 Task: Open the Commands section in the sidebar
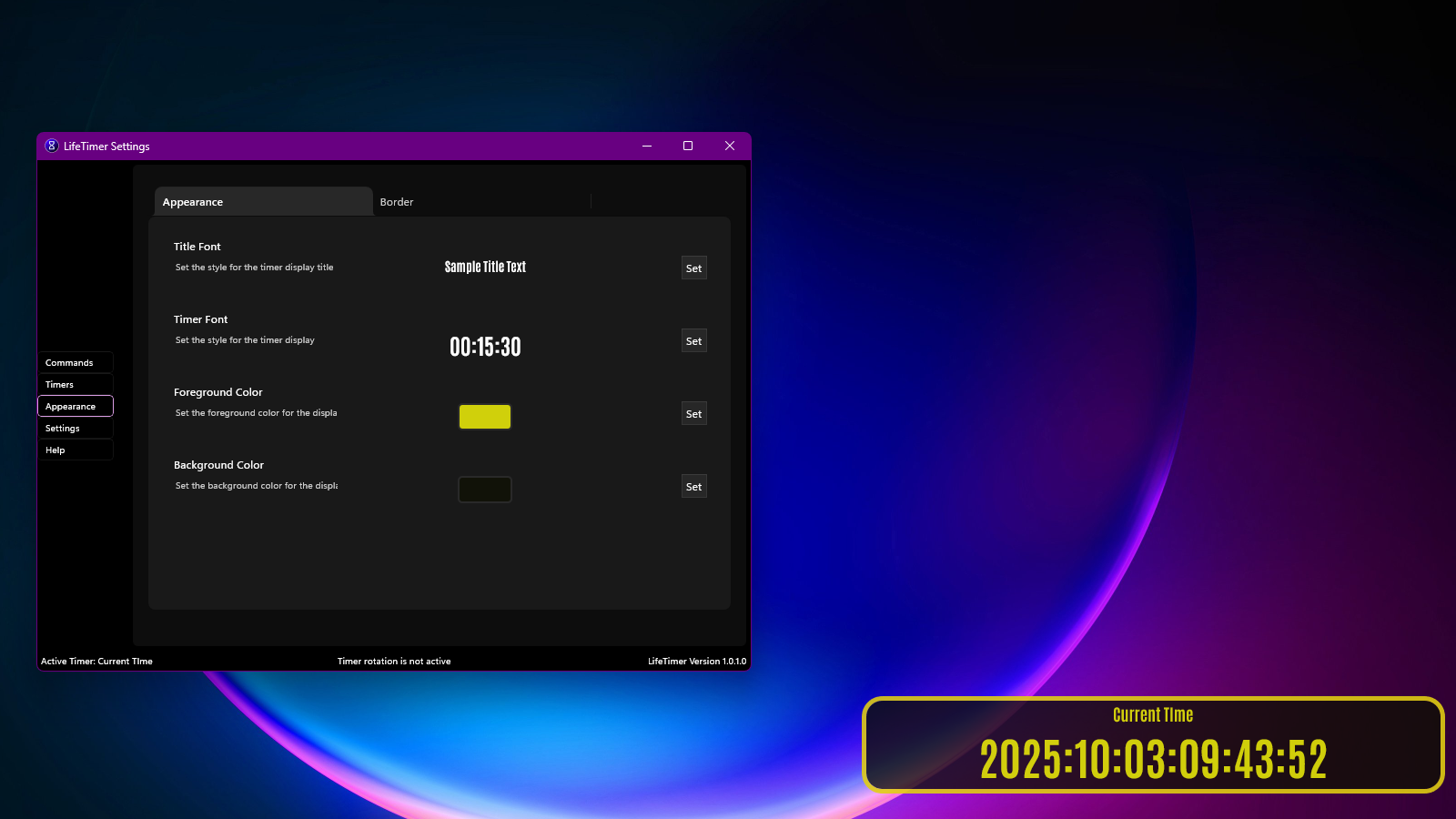[x=76, y=362]
